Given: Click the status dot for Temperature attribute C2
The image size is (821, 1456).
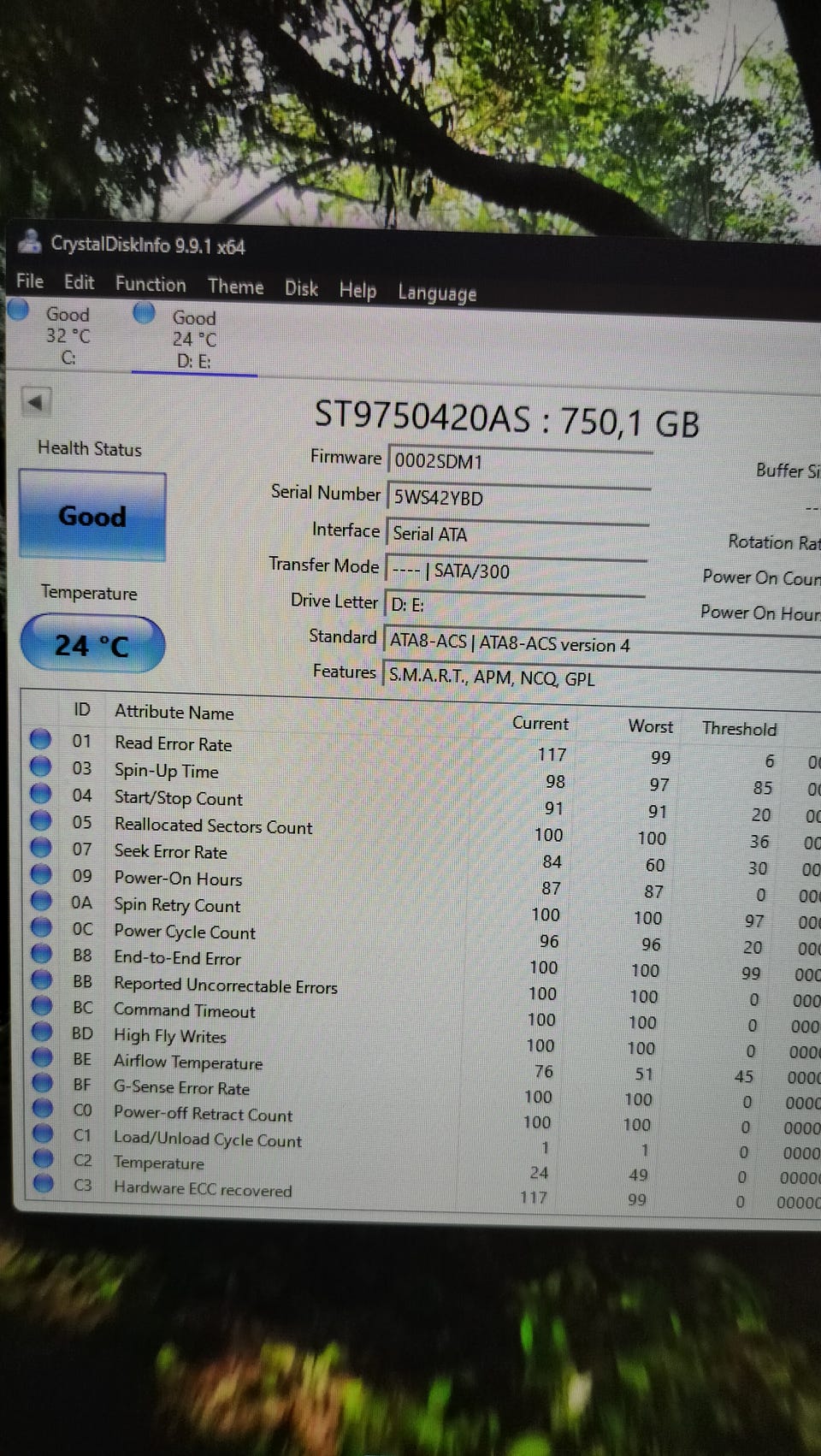Looking at the screenshot, I should pyautogui.click(x=43, y=1159).
